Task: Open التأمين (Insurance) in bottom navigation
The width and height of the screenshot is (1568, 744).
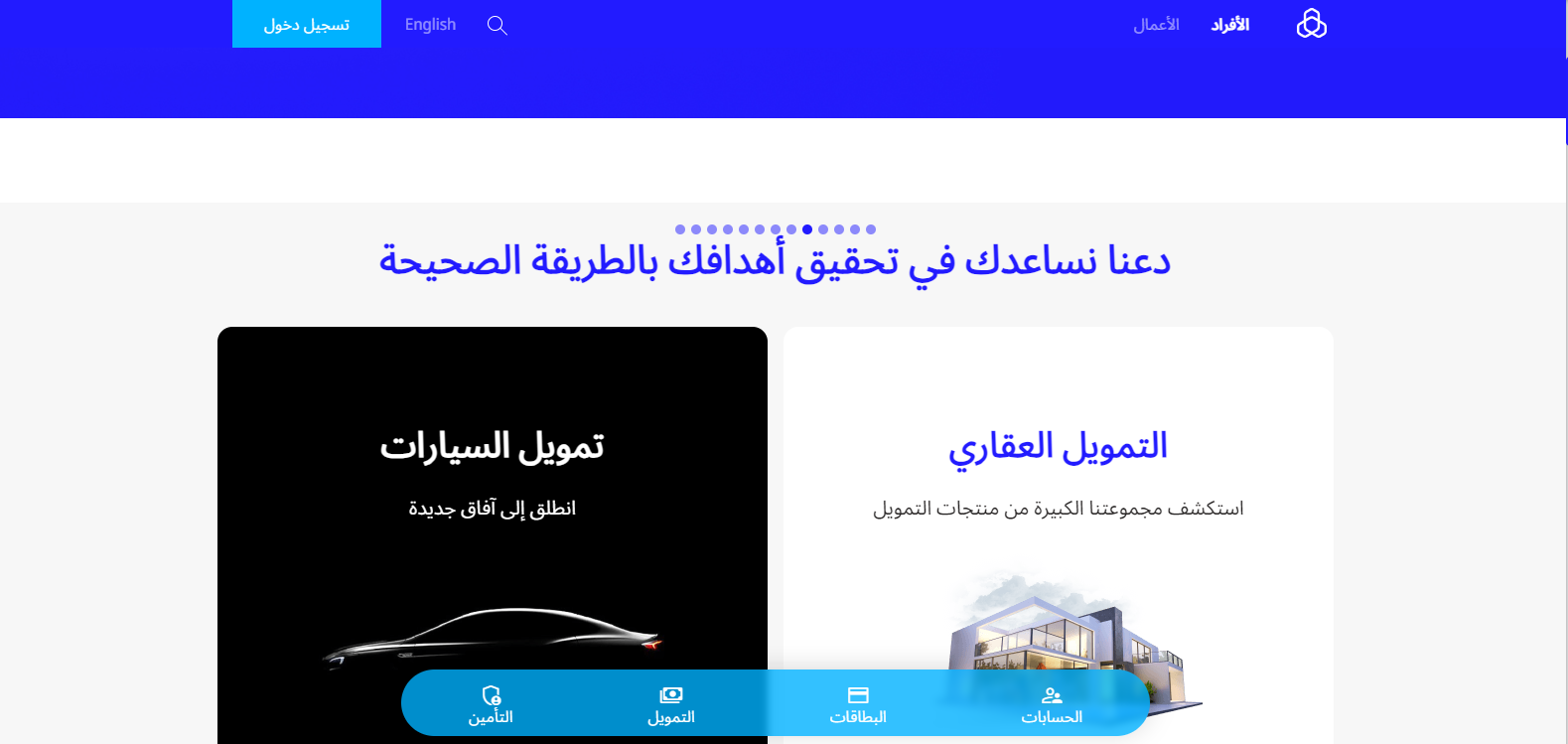Action: tap(491, 705)
